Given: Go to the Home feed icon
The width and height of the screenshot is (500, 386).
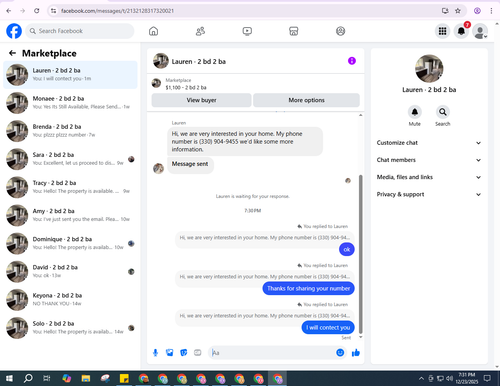Looking at the screenshot, I should (153, 31).
